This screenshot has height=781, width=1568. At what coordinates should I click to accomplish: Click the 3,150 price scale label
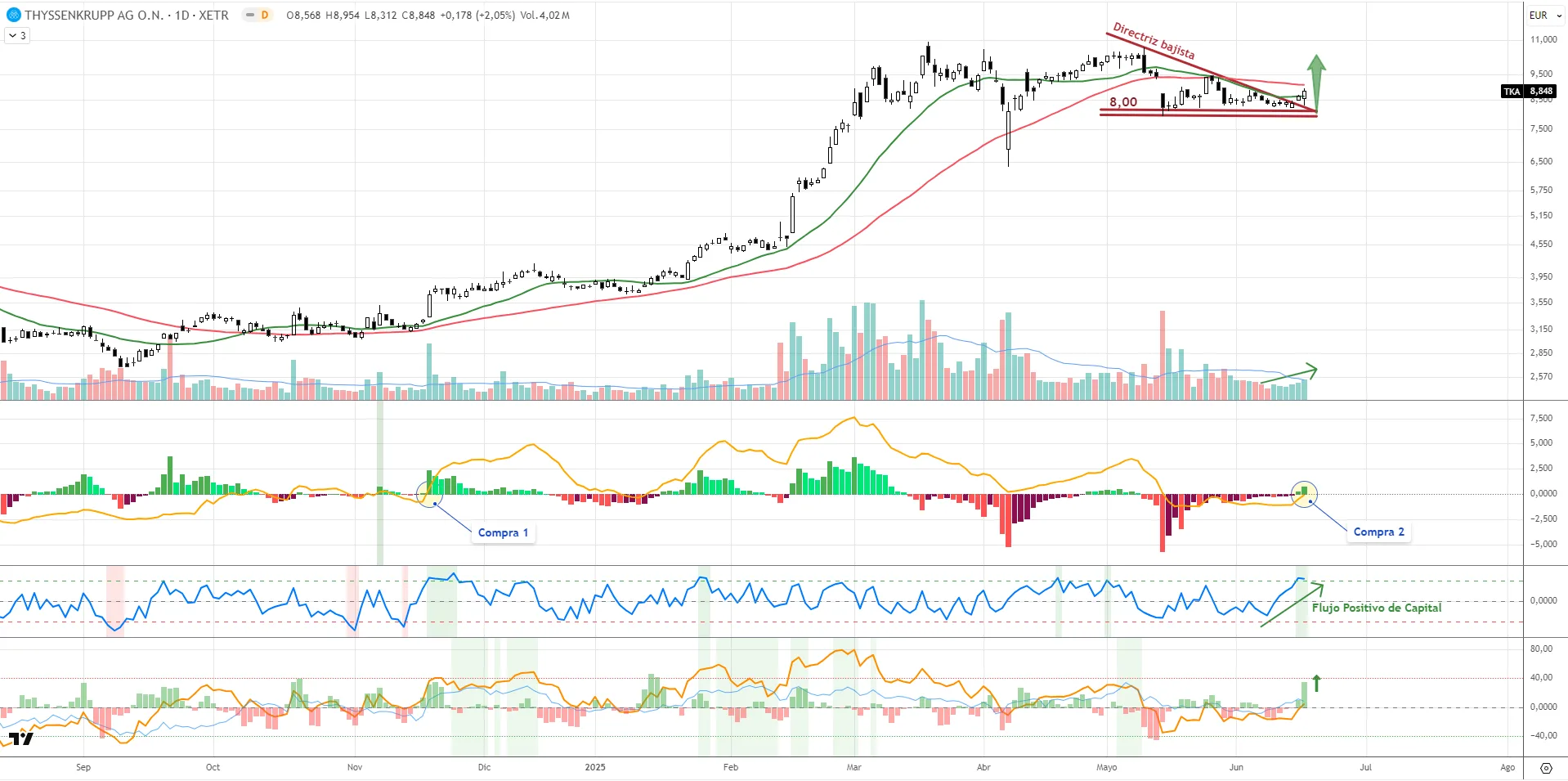point(1541,329)
